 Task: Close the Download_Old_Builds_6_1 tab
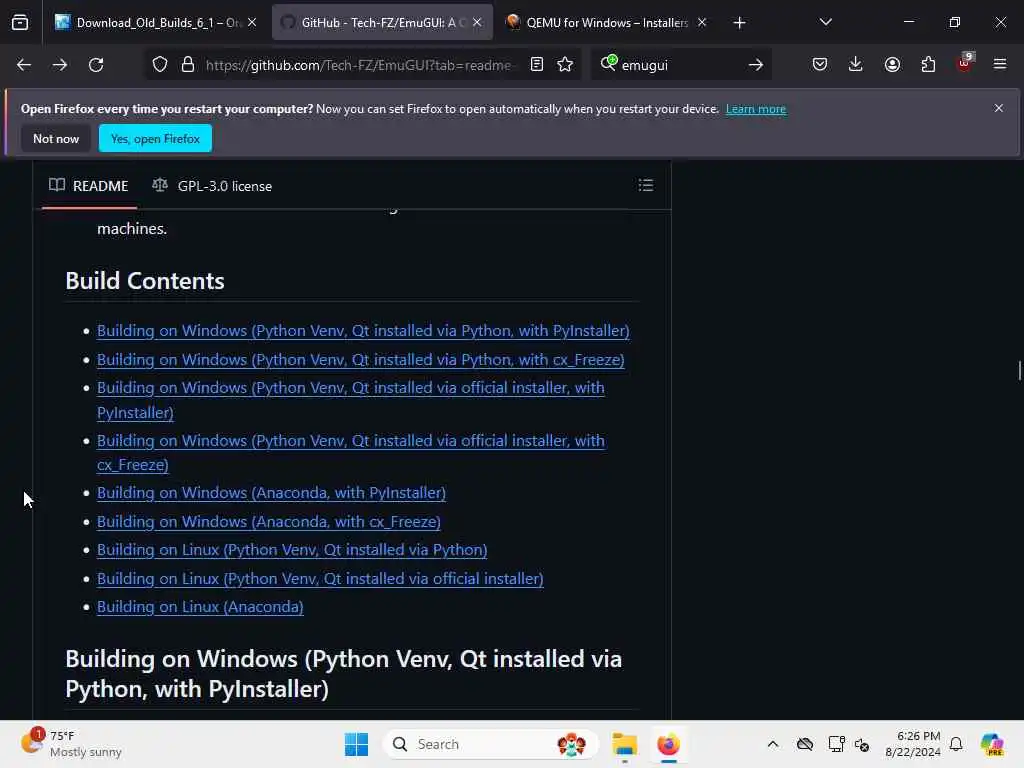(252, 23)
